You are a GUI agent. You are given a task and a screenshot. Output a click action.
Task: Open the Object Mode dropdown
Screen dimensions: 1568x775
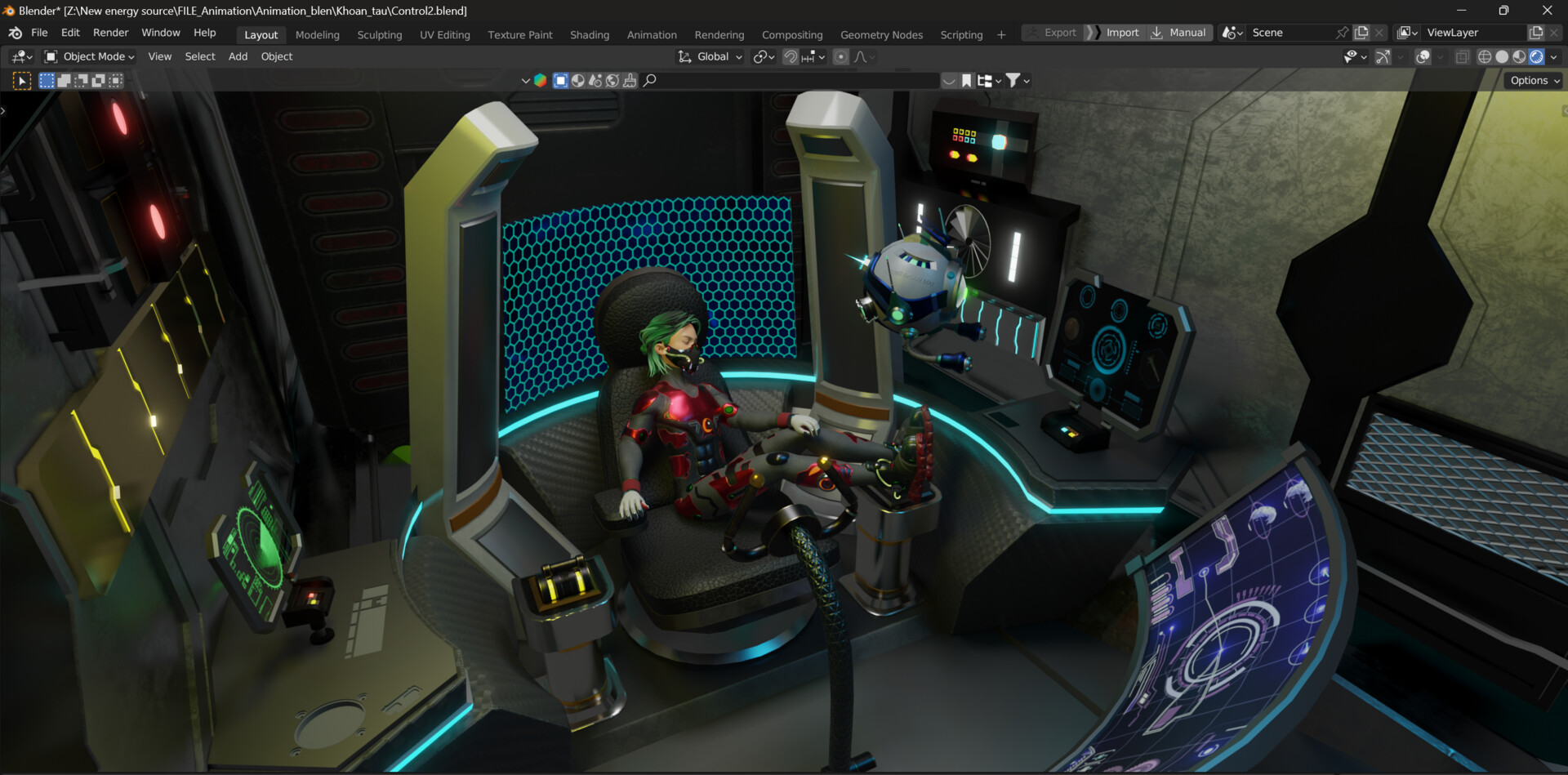coord(89,56)
